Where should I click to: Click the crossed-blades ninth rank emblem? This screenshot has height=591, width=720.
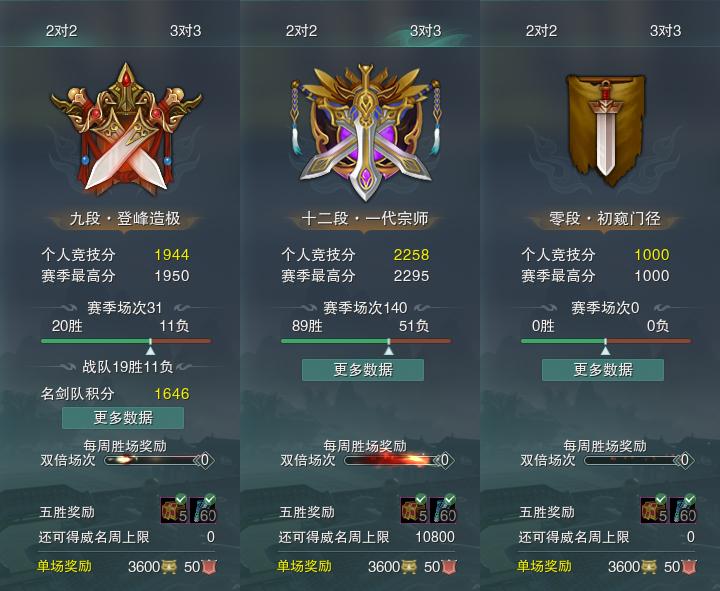tap(125, 130)
